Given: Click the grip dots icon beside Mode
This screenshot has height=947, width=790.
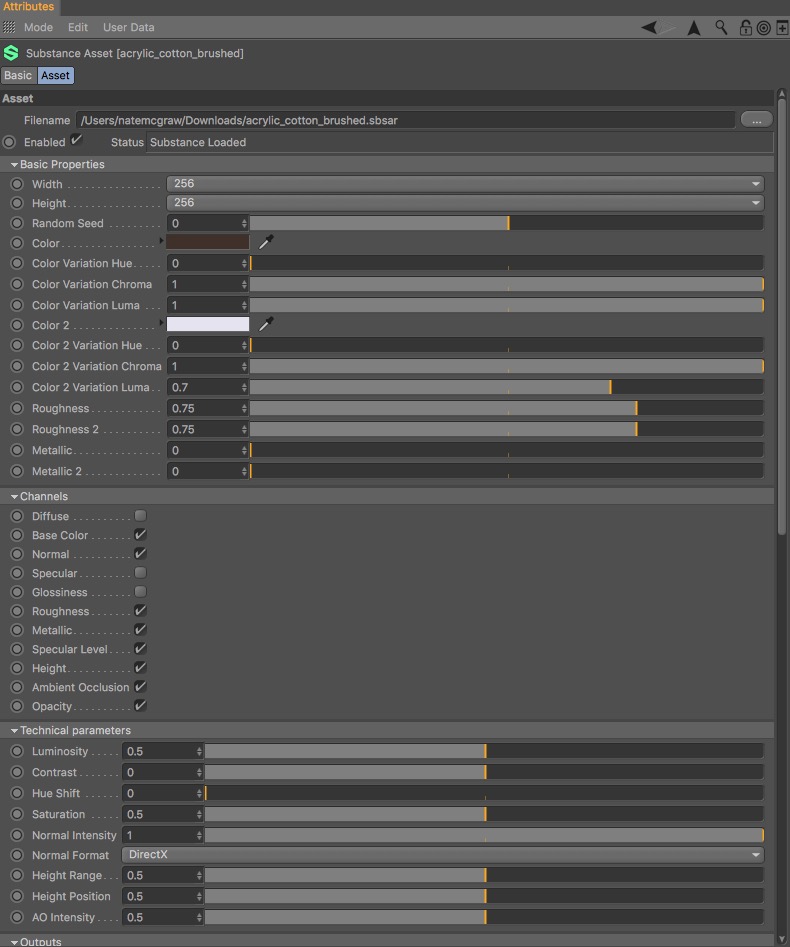Looking at the screenshot, I should [x=9, y=27].
